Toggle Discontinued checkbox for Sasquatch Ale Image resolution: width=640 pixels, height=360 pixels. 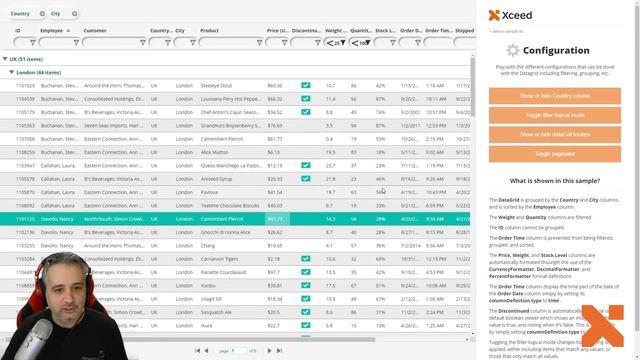[306, 312]
